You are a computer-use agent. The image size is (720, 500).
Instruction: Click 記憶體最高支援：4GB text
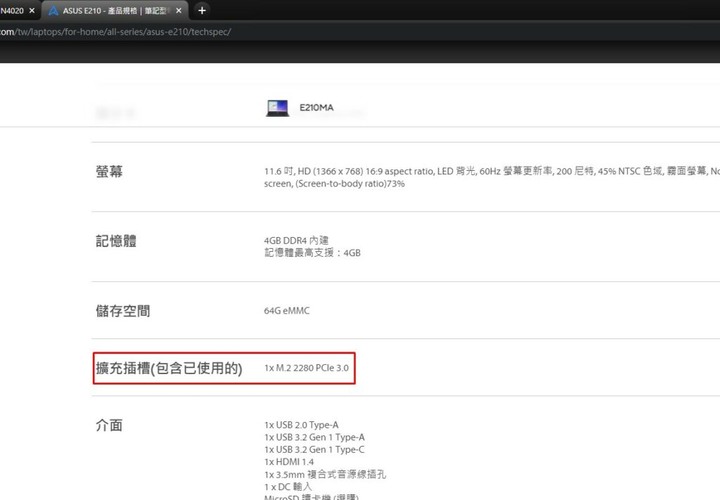click(x=312, y=253)
